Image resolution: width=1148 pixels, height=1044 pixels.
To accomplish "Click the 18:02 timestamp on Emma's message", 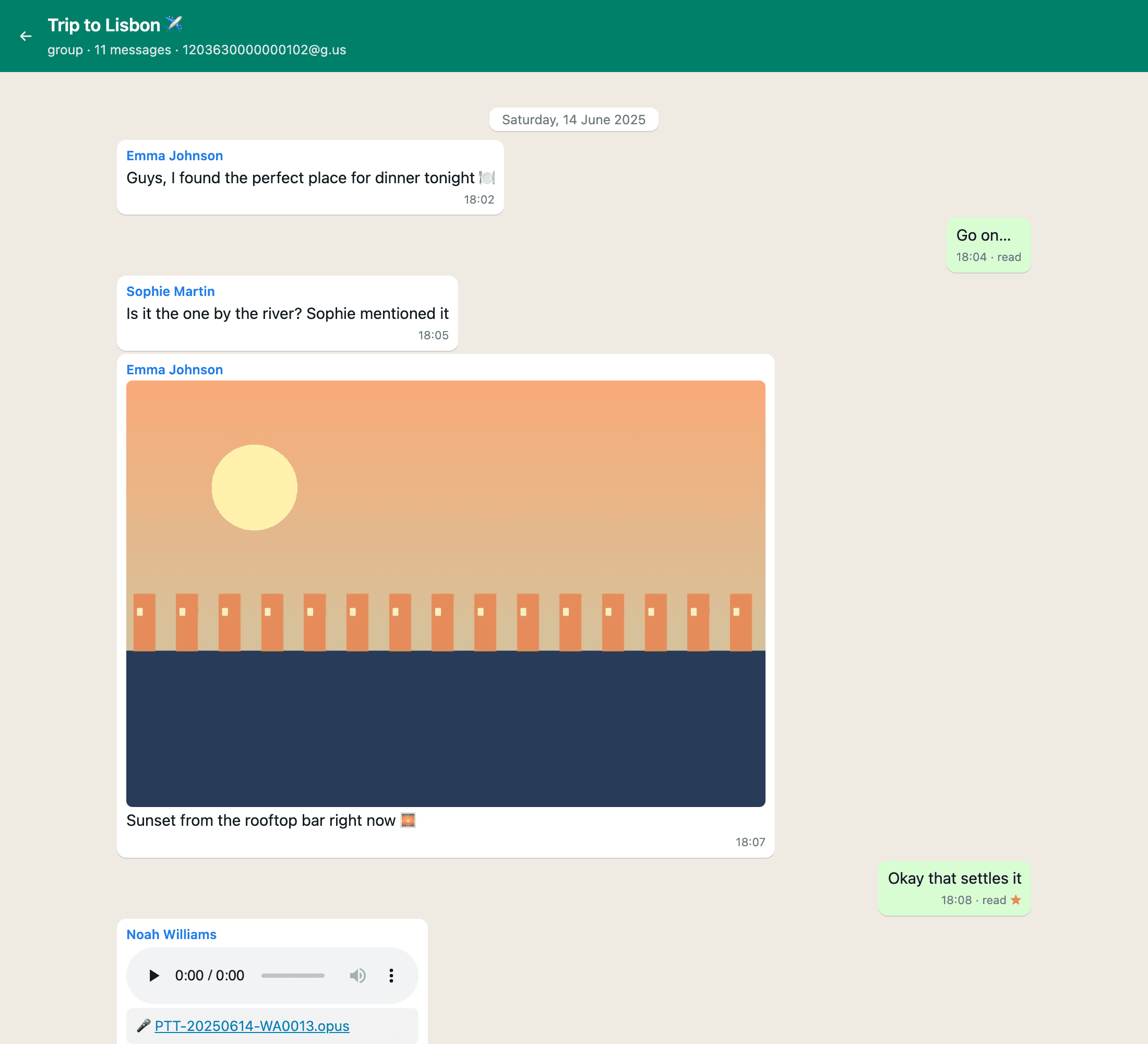I will click(479, 200).
